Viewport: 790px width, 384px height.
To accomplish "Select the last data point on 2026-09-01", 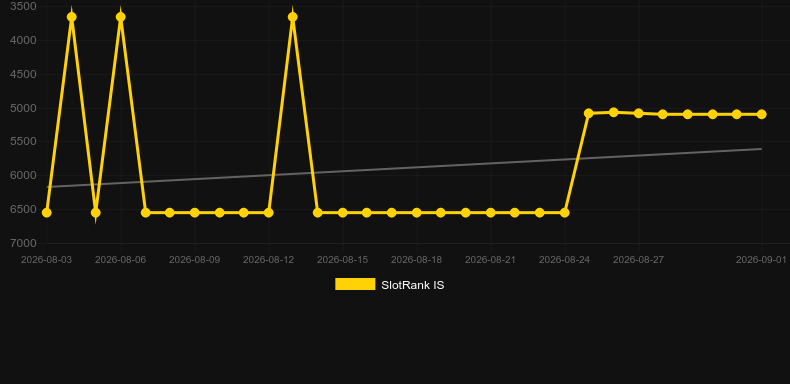I will (x=761, y=114).
